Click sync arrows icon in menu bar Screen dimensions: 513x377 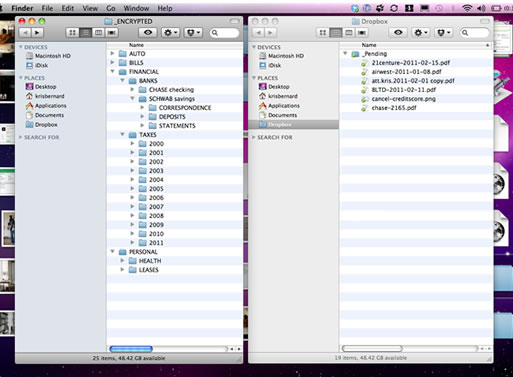coord(394,8)
